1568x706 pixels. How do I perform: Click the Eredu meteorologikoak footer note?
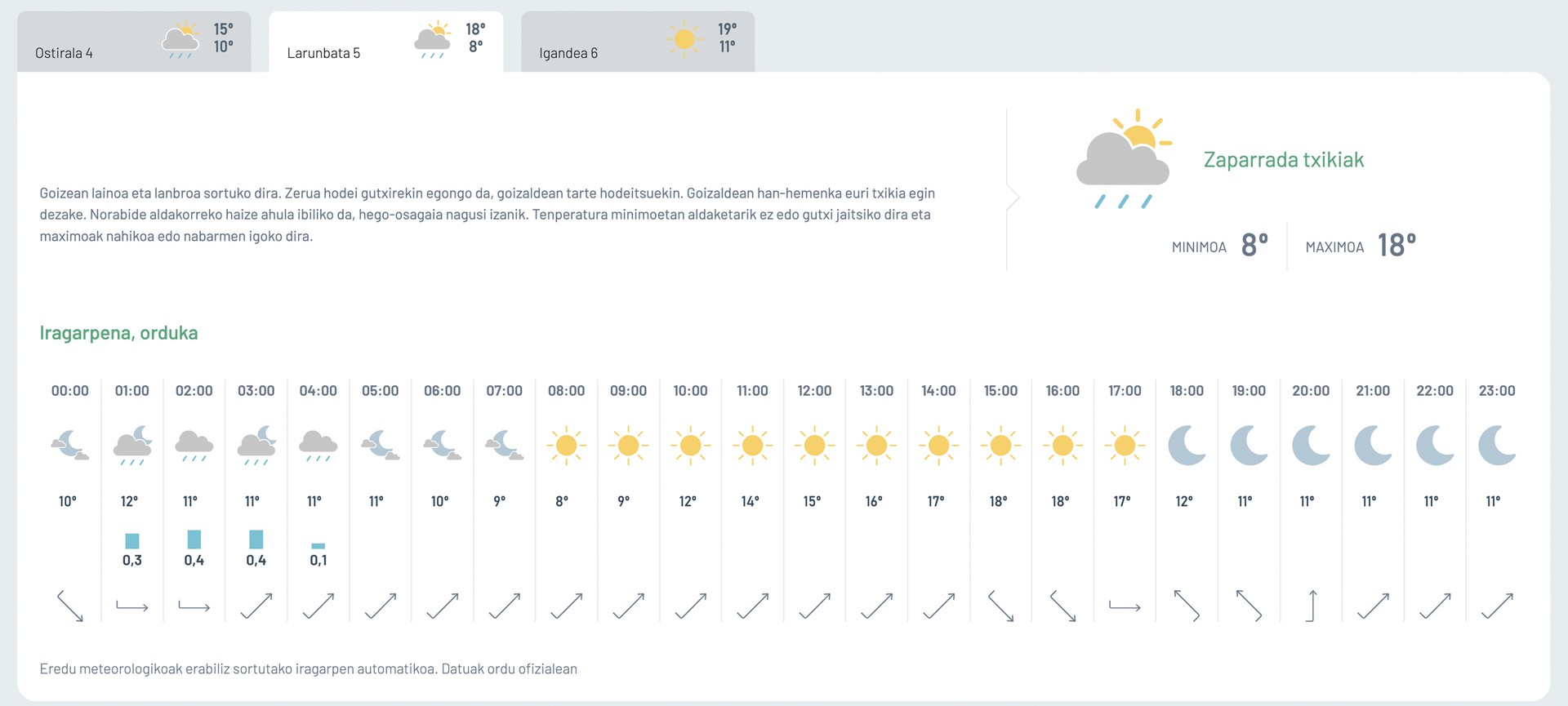pos(309,669)
